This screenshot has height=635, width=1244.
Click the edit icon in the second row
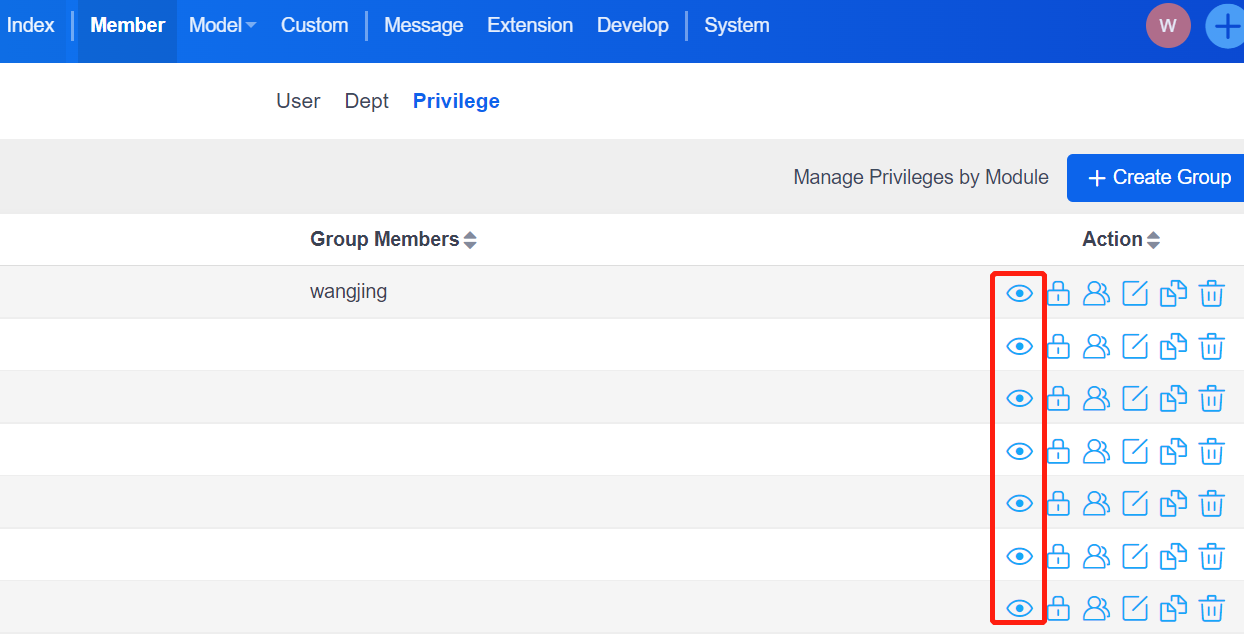pos(1135,346)
